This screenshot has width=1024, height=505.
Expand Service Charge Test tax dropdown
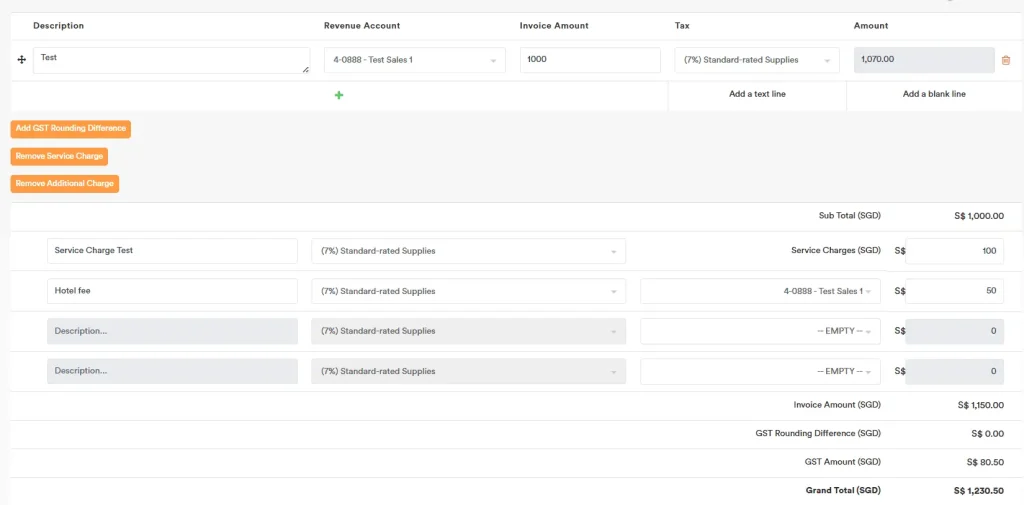[468, 251]
